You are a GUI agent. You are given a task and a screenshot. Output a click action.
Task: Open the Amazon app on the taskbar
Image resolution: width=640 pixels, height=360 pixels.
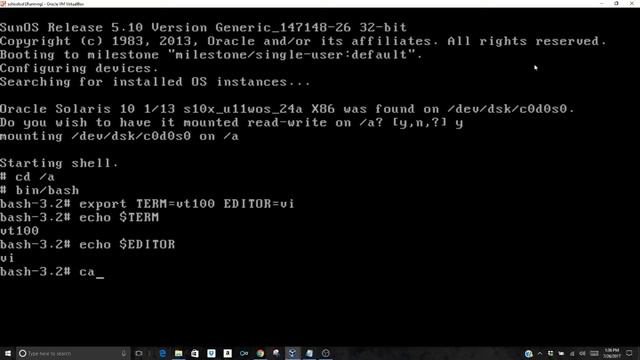click(x=227, y=353)
